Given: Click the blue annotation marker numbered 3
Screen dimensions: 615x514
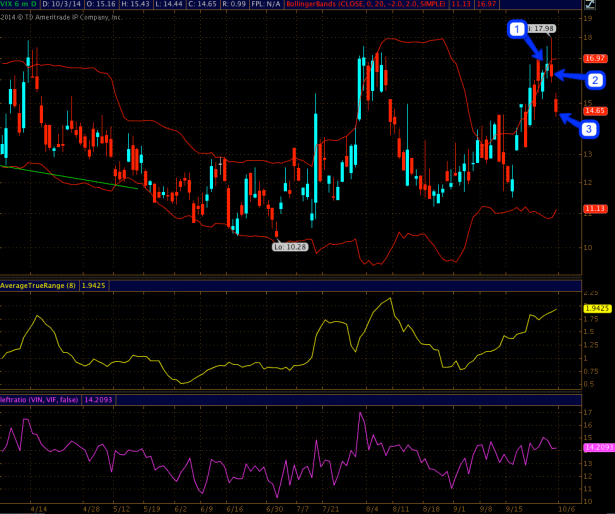Looking at the screenshot, I should point(588,129).
